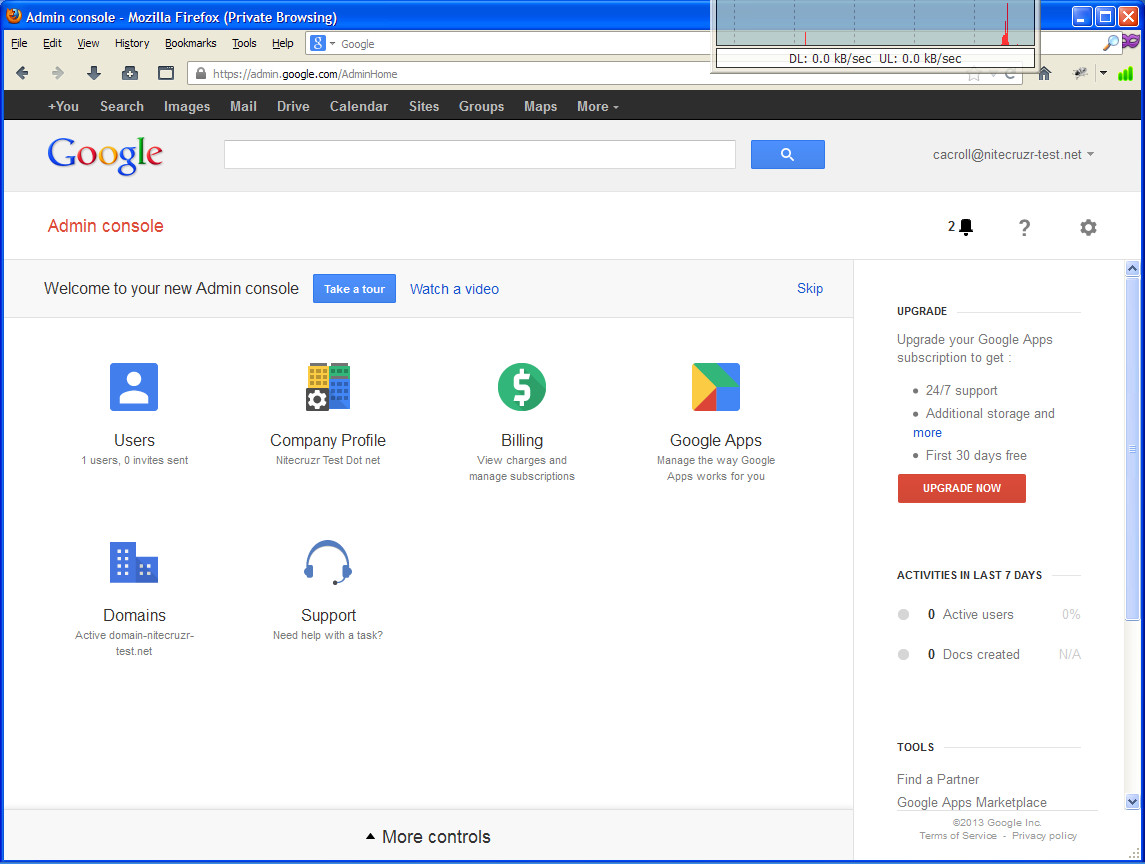Go back with the browser back arrow
Viewport: 1145px width, 864px height.
pos(22,73)
